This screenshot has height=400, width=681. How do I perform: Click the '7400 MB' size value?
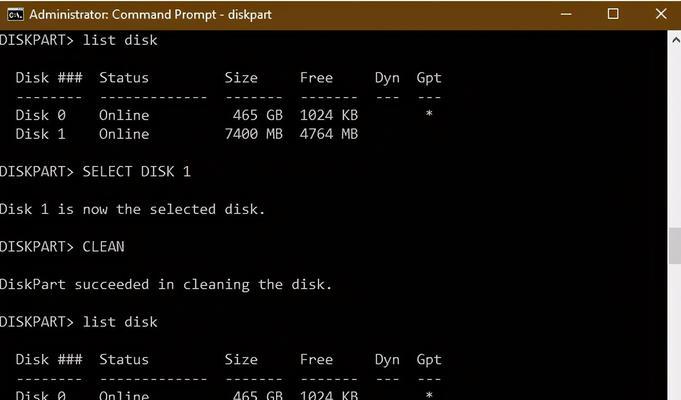click(254, 134)
